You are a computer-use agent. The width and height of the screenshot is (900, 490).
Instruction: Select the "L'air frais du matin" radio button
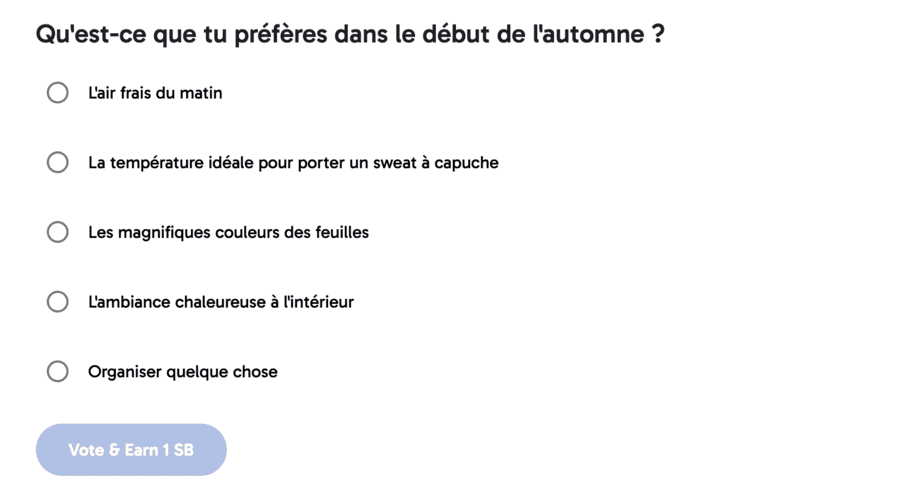tap(58, 93)
